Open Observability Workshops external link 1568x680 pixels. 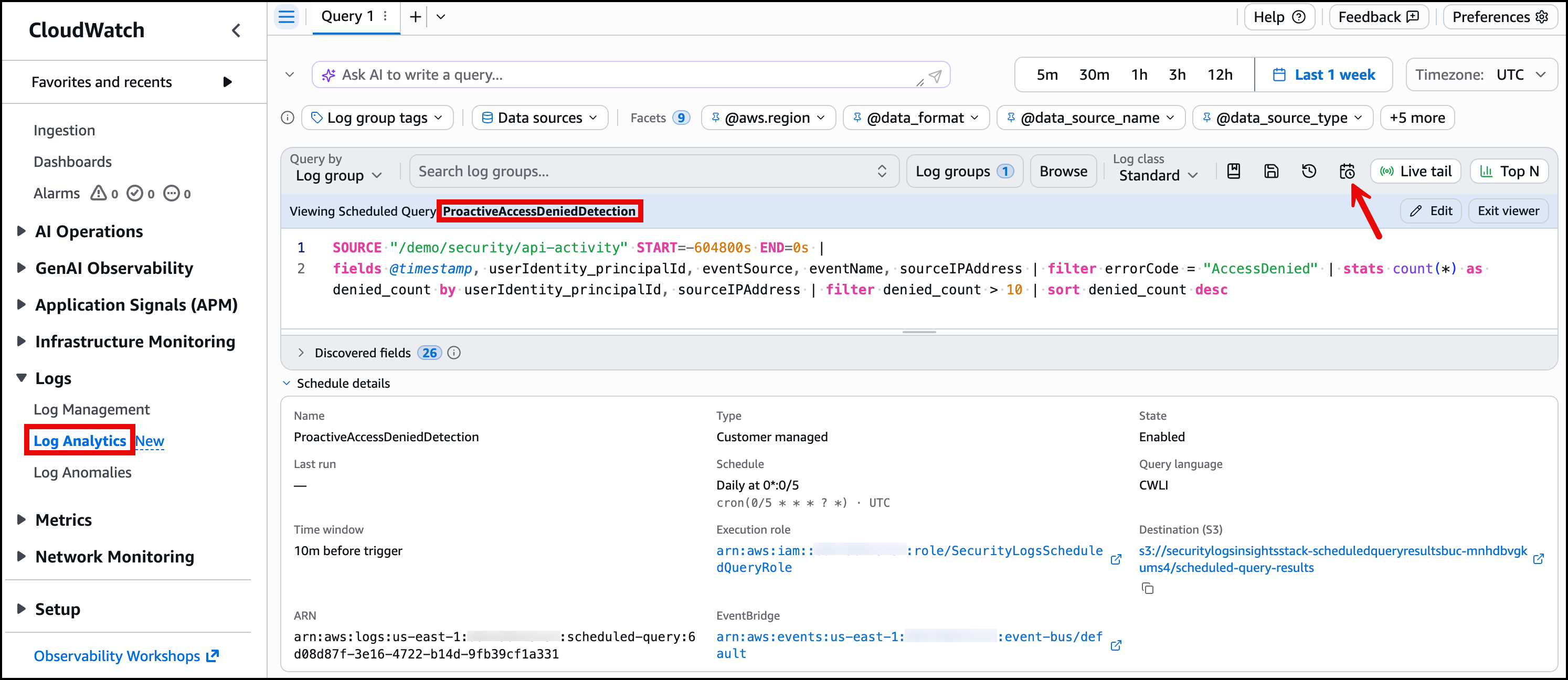[x=126, y=656]
